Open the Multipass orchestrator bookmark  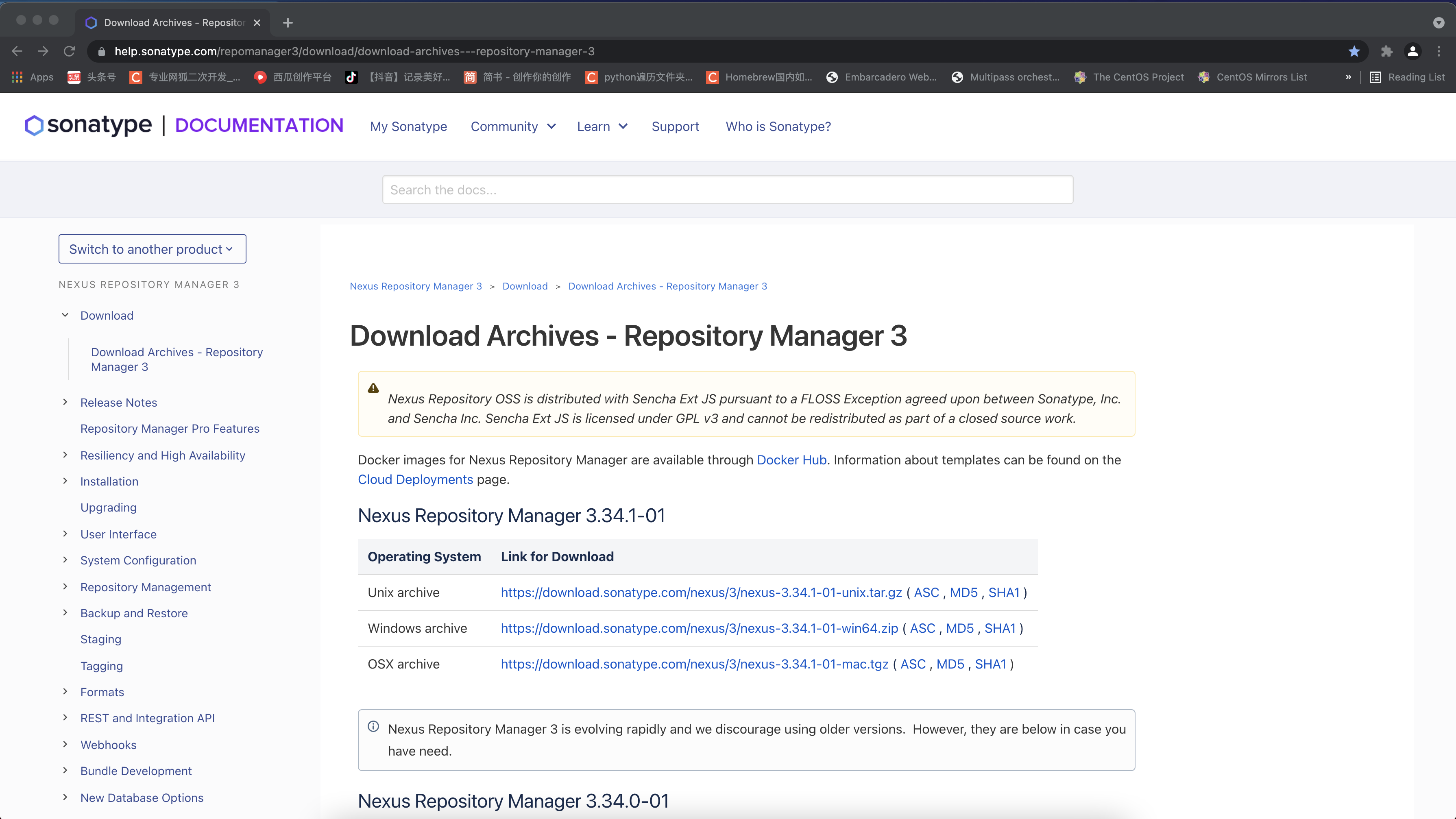point(1005,77)
